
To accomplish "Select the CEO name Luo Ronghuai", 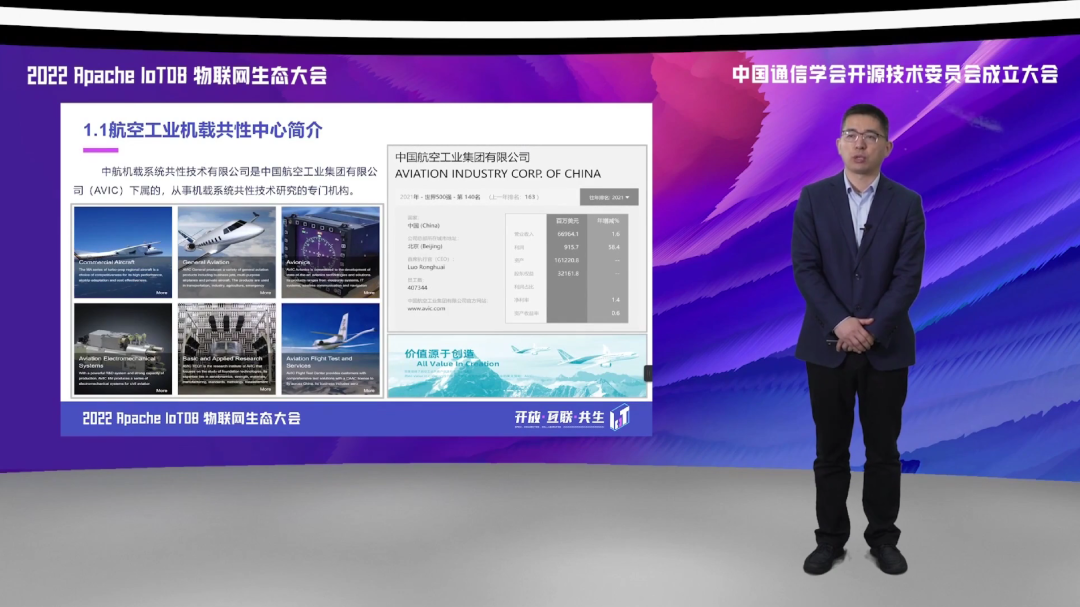I will tap(426, 267).
